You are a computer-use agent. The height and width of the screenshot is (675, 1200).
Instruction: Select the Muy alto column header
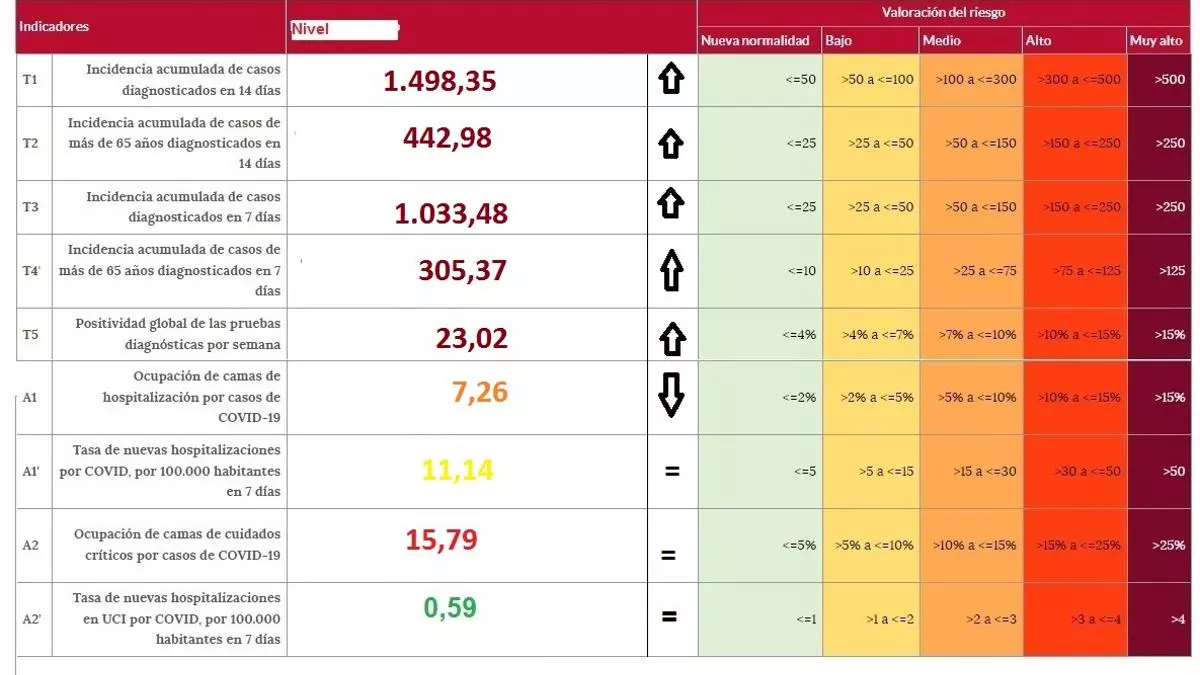point(1156,41)
